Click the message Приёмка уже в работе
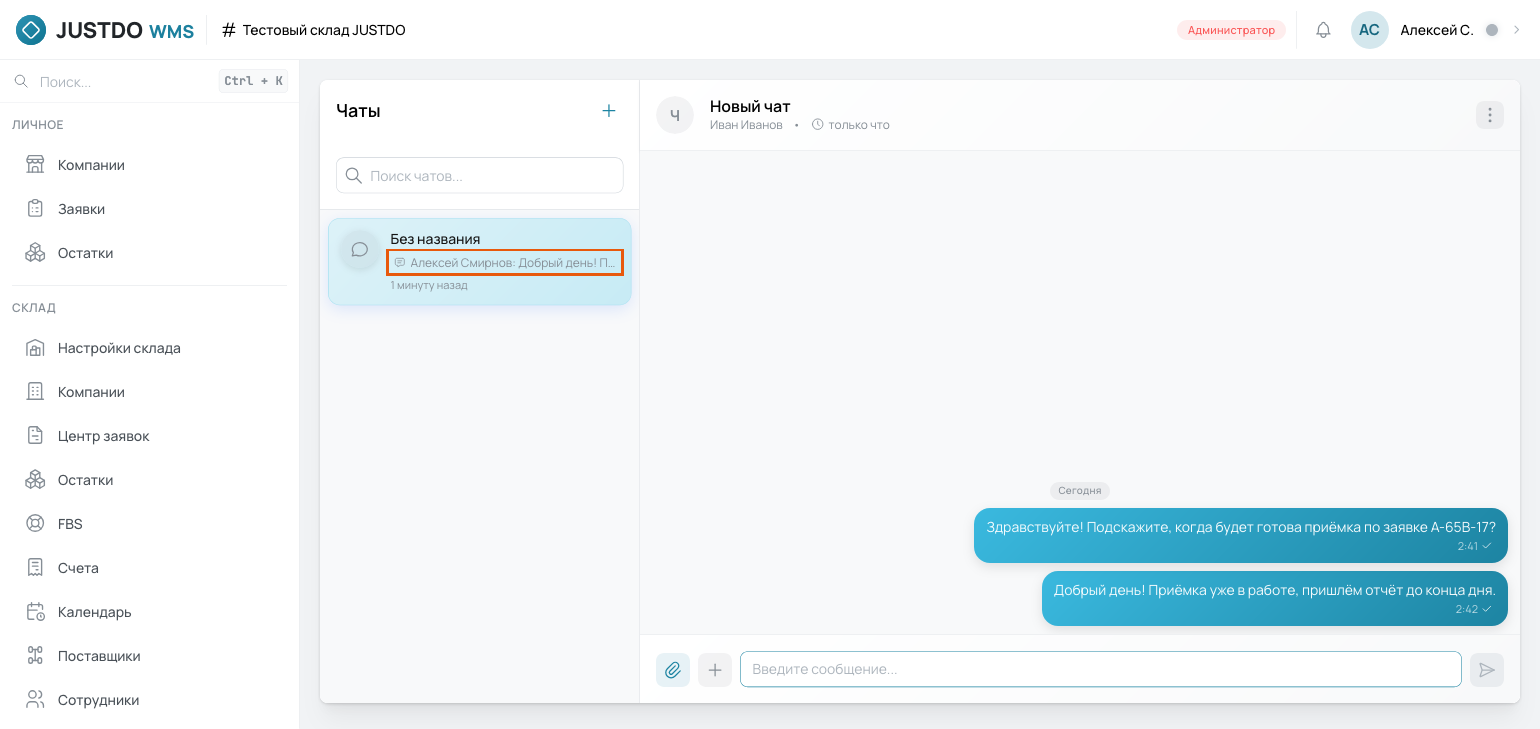The height and width of the screenshot is (729, 1540). pyautogui.click(x=1275, y=598)
